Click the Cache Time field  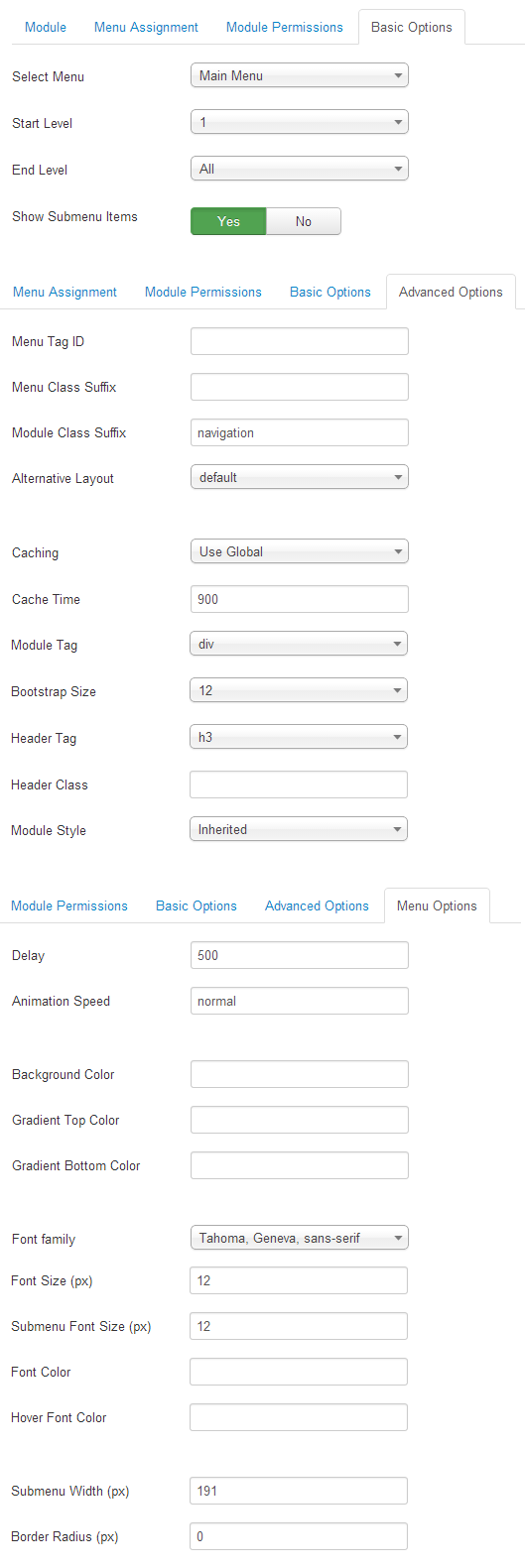click(300, 599)
